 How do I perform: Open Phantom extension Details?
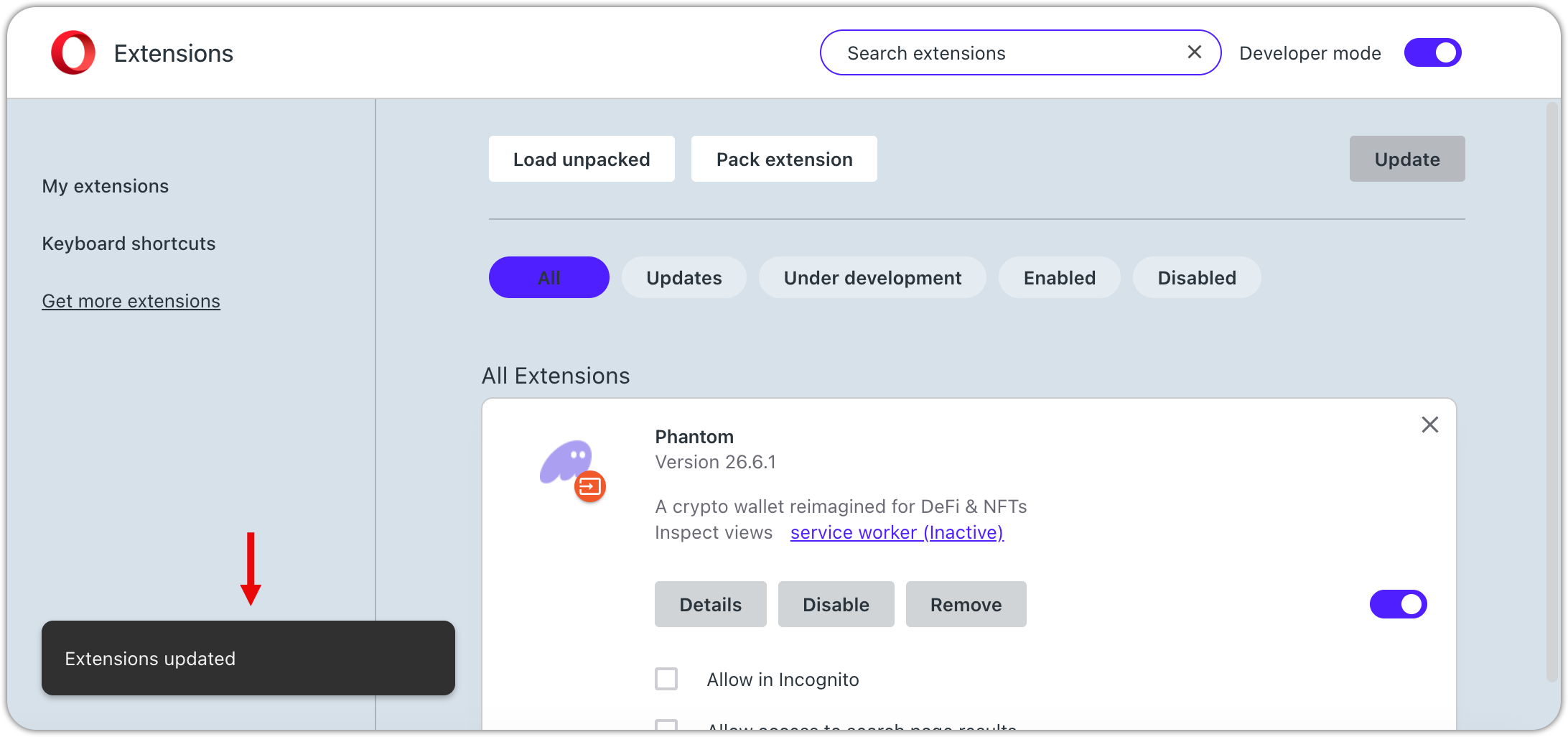tap(710, 605)
